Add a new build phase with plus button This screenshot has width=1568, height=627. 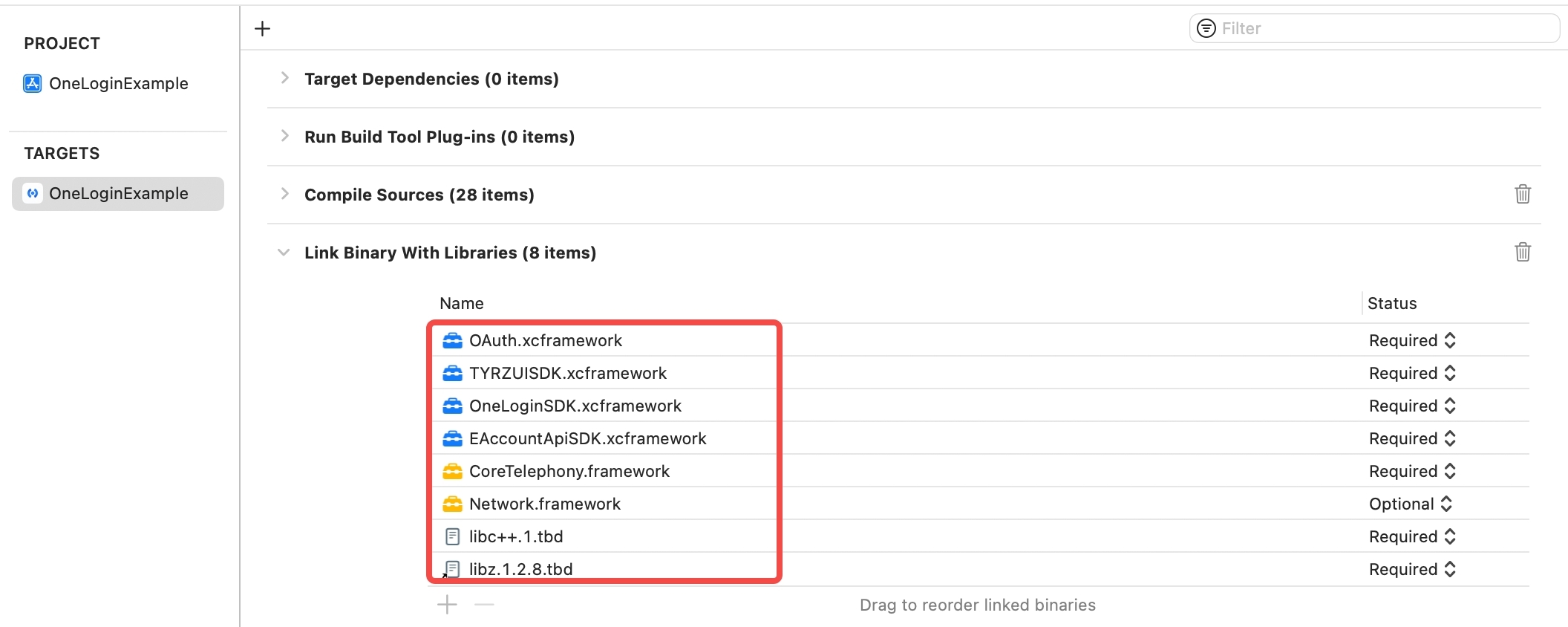coord(262,29)
